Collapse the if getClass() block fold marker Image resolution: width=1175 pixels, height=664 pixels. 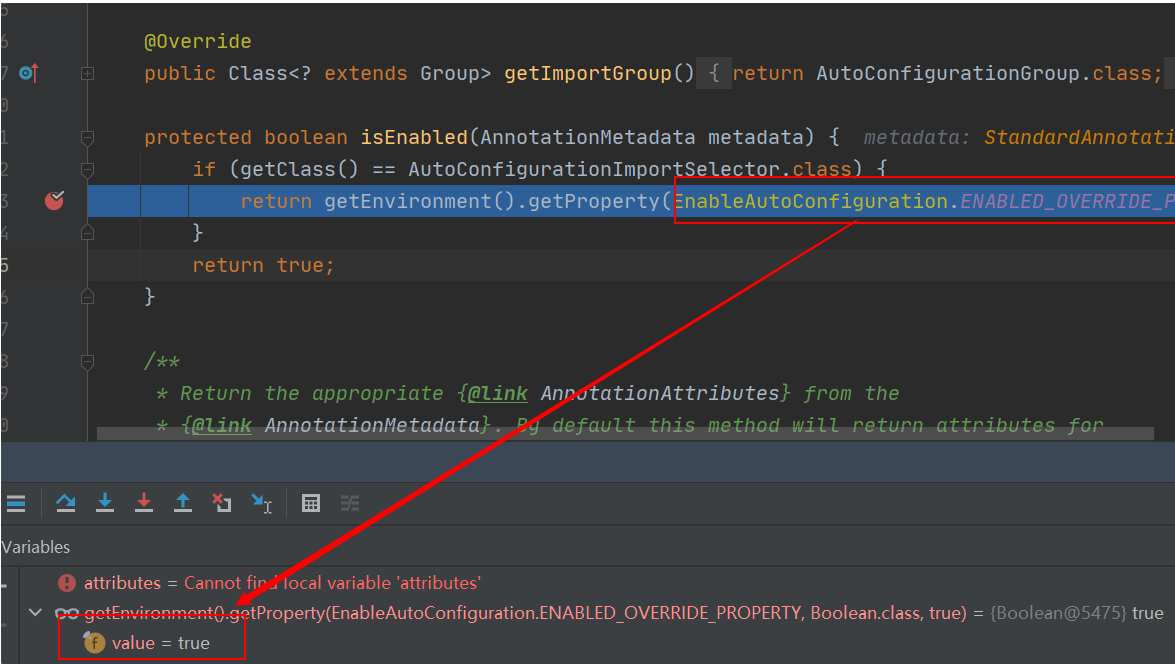point(87,170)
